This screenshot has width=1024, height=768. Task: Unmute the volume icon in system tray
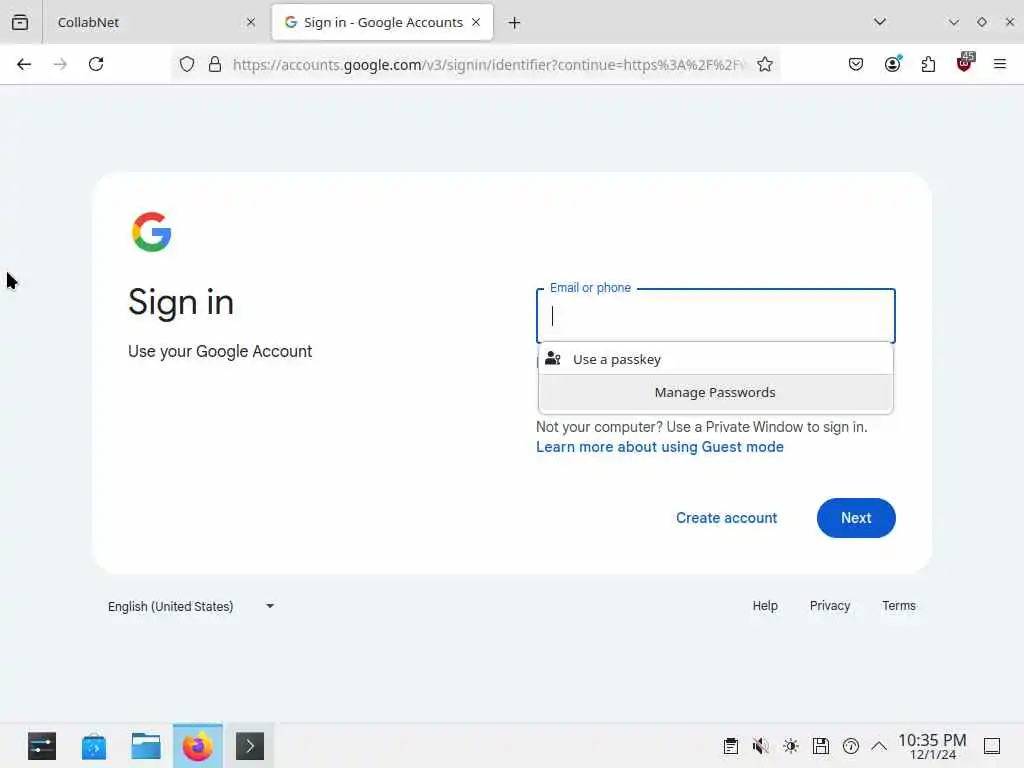pos(760,746)
